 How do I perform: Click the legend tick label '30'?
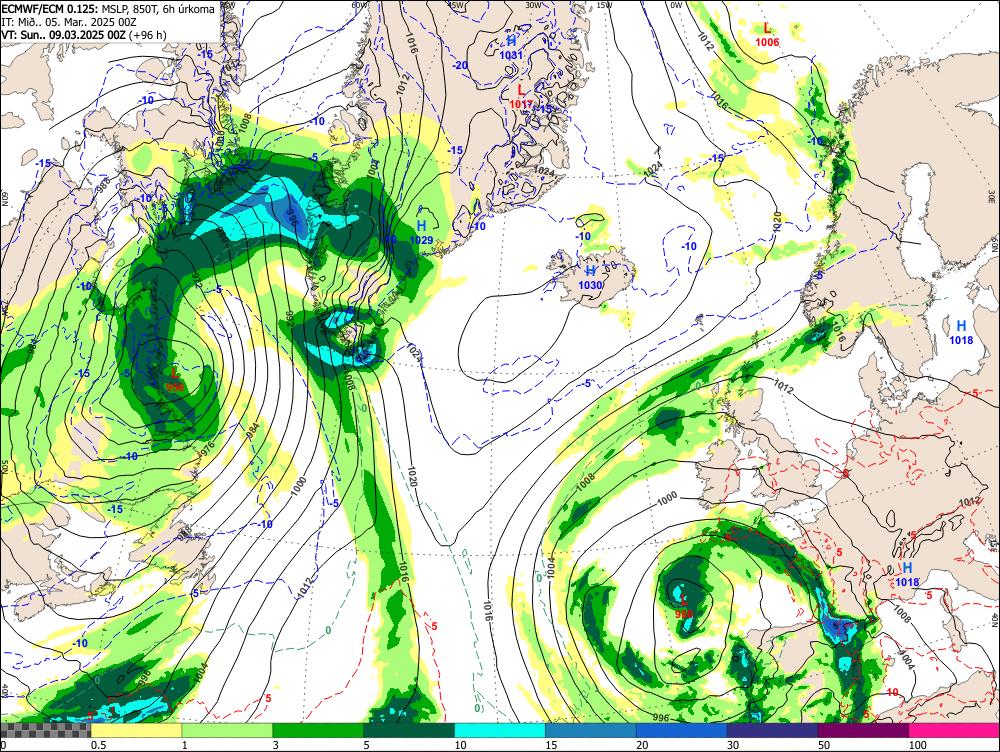(x=733, y=745)
